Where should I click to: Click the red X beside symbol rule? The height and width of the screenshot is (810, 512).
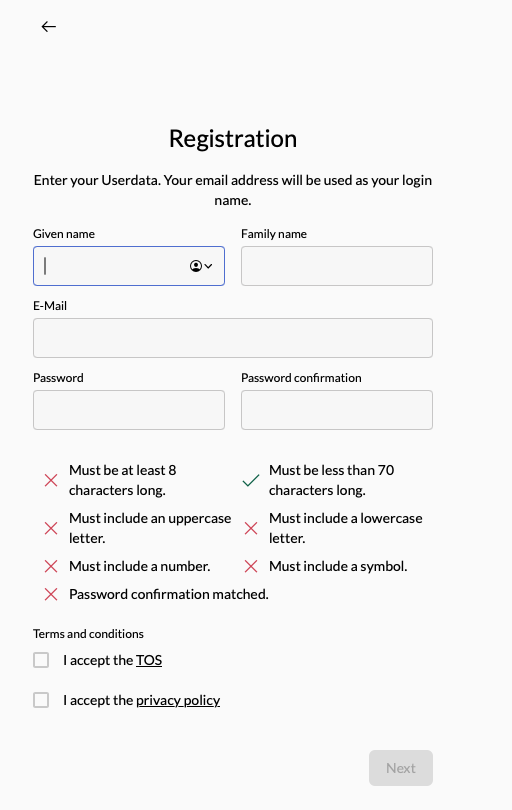coord(251,566)
